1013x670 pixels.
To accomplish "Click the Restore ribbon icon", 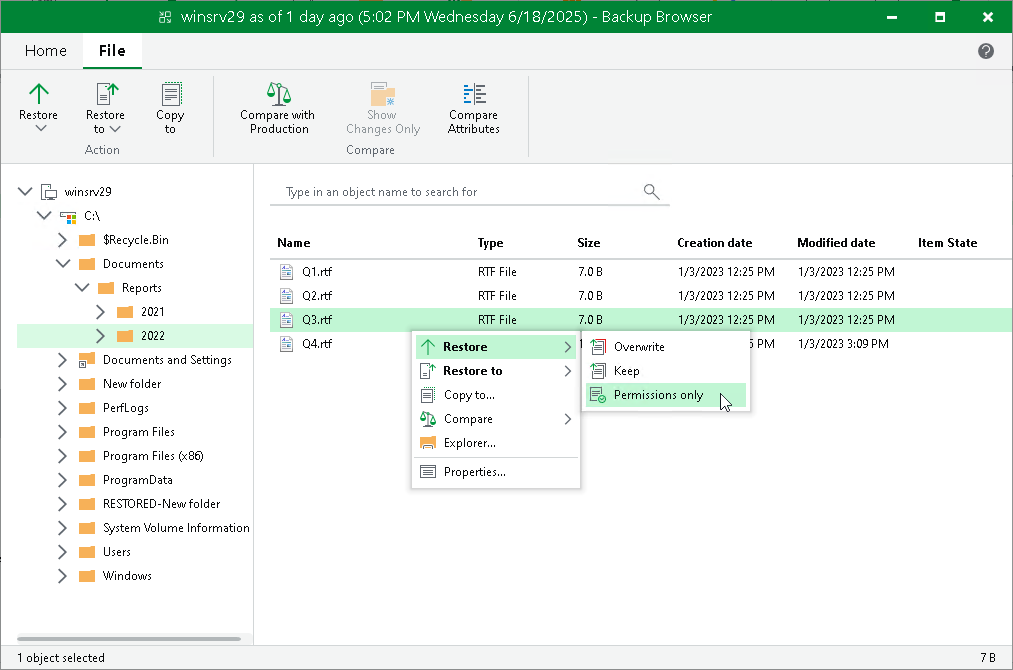I will [x=39, y=94].
